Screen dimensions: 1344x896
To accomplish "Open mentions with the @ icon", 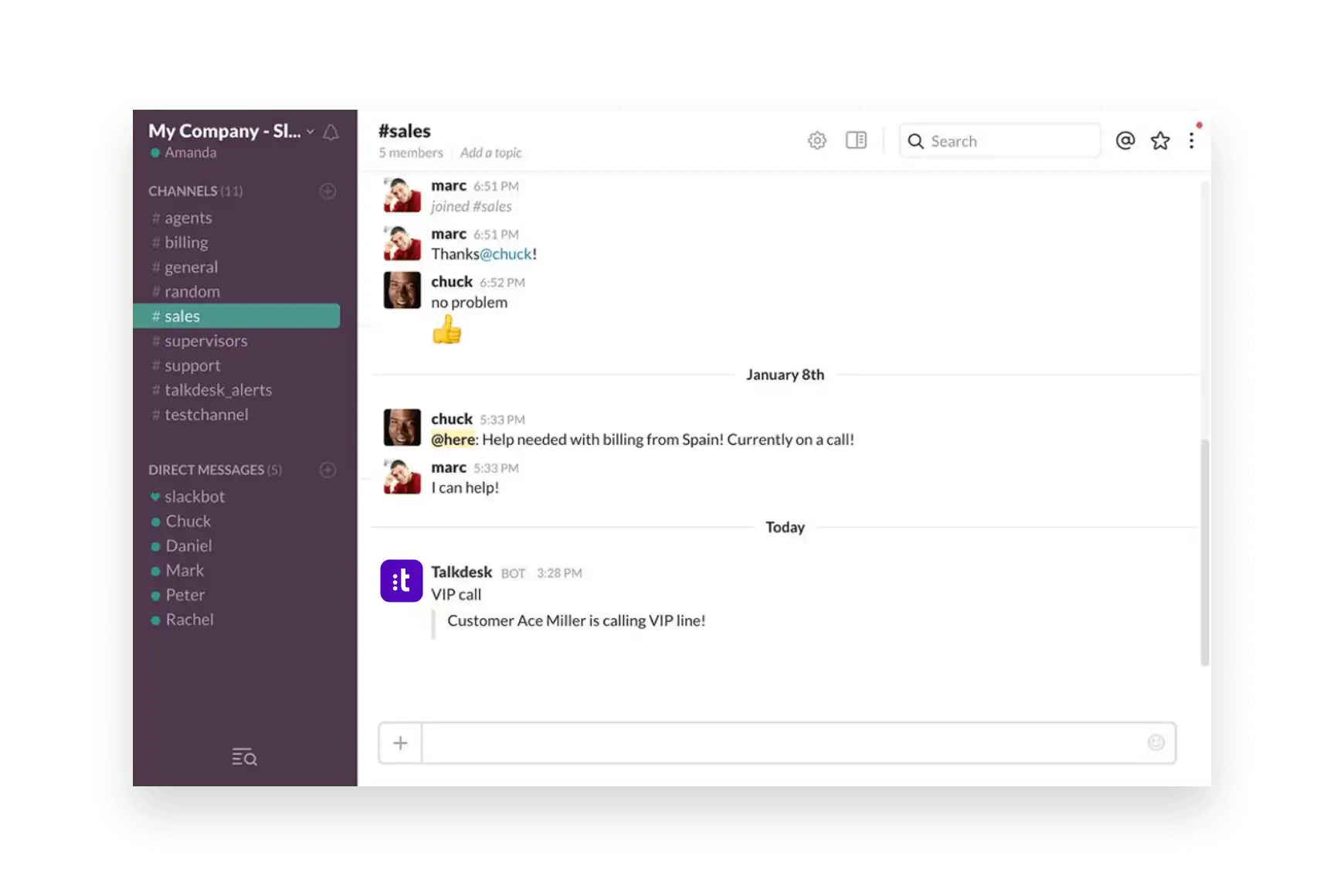I will click(x=1125, y=141).
